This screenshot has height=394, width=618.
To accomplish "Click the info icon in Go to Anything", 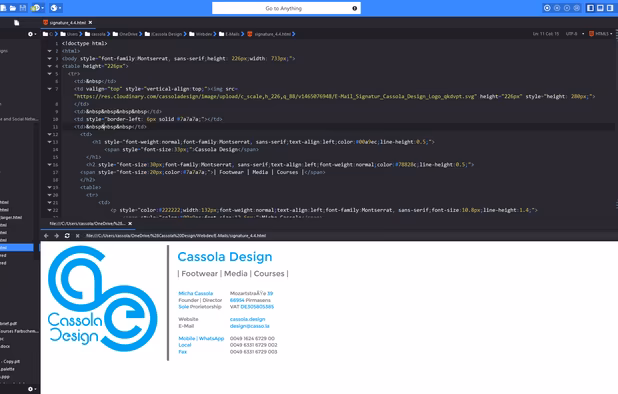I will pyautogui.click(x=354, y=8).
